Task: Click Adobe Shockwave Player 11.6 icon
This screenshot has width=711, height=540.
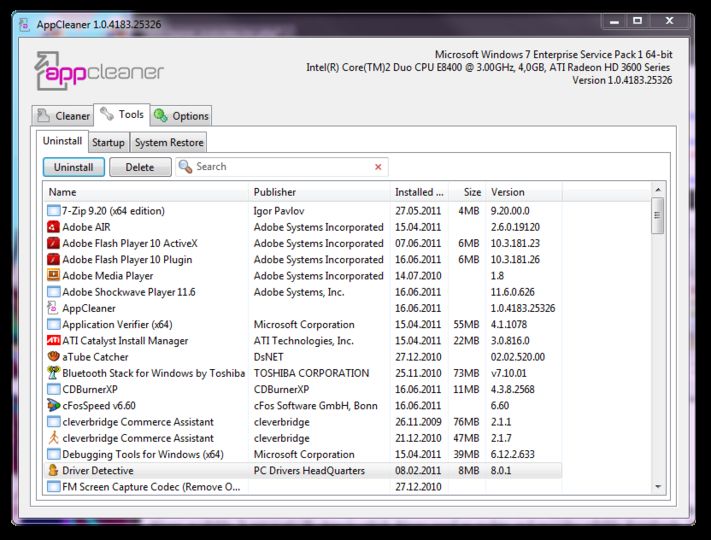Action: coord(54,292)
